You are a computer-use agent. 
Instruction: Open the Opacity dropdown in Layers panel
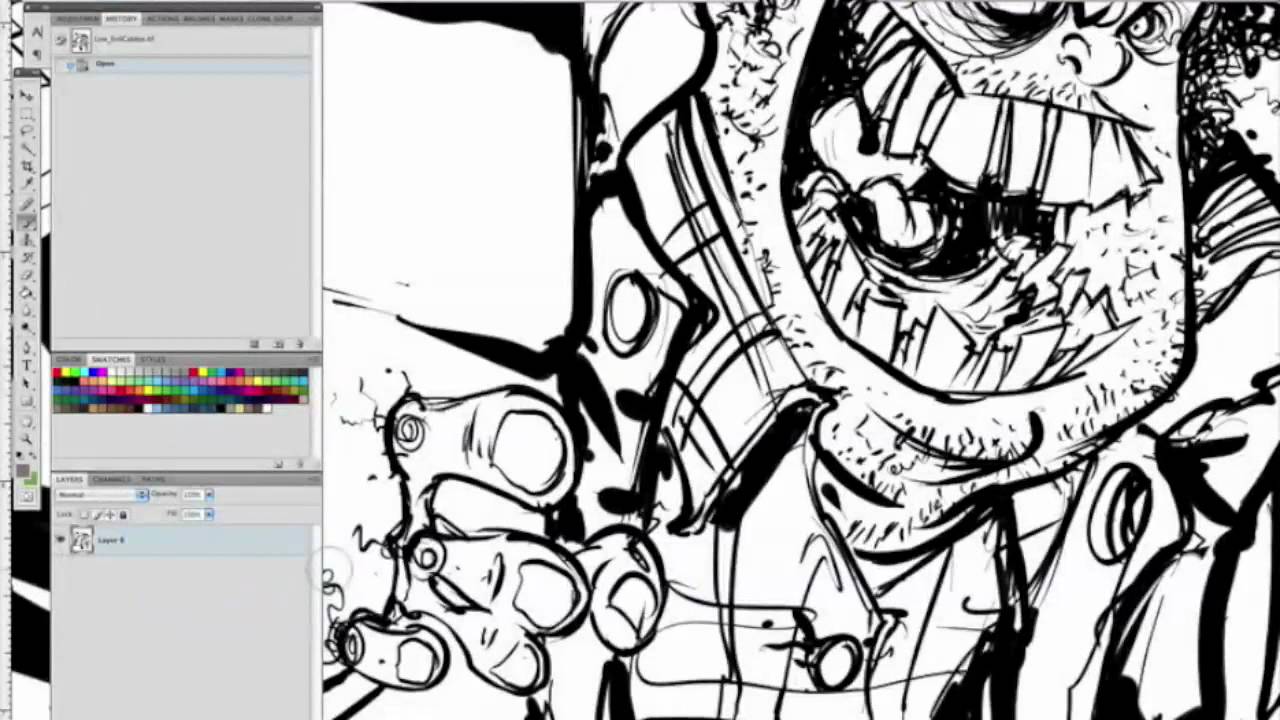pyautogui.click(x=208, y=494)
